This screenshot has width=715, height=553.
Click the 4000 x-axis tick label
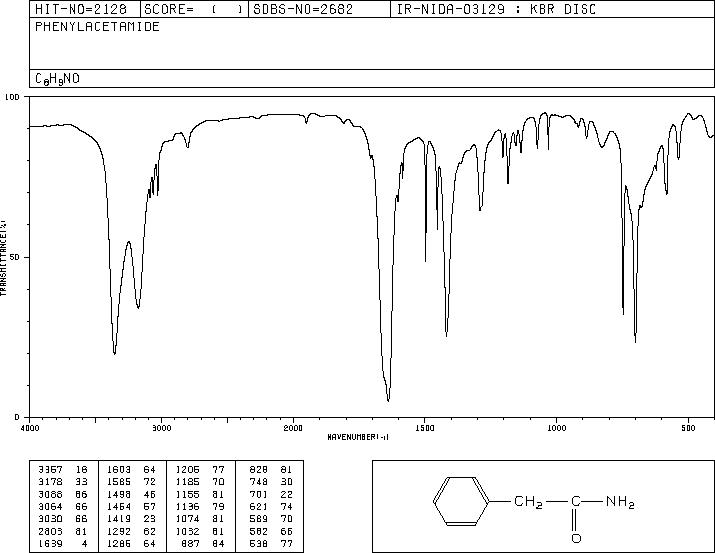pyautogui.click(x=30, y=428)
